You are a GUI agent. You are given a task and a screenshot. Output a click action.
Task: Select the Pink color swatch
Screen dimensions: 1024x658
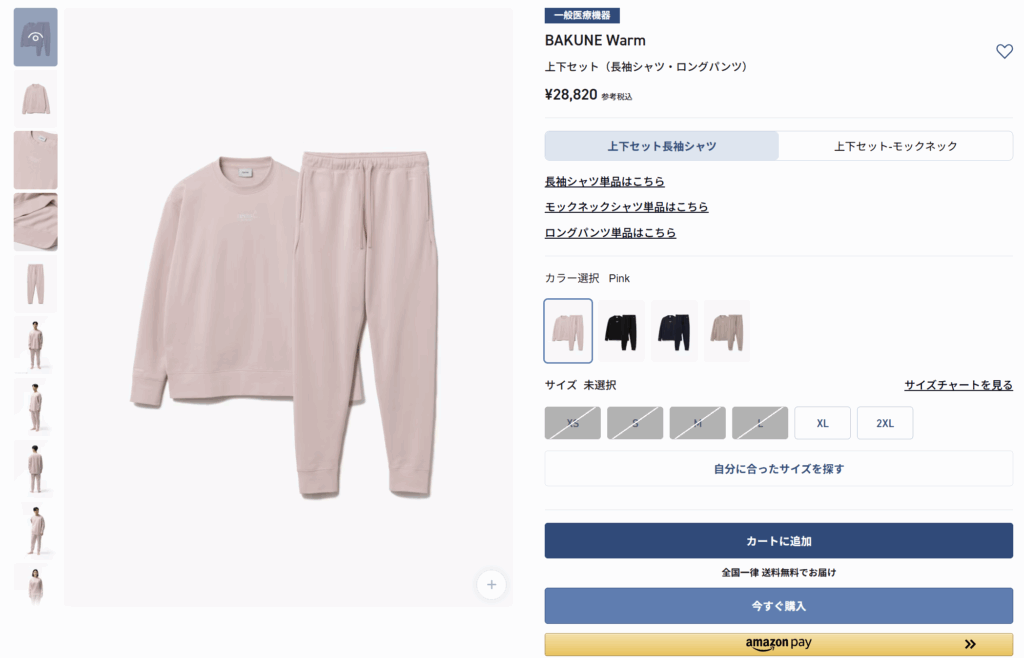568,331
